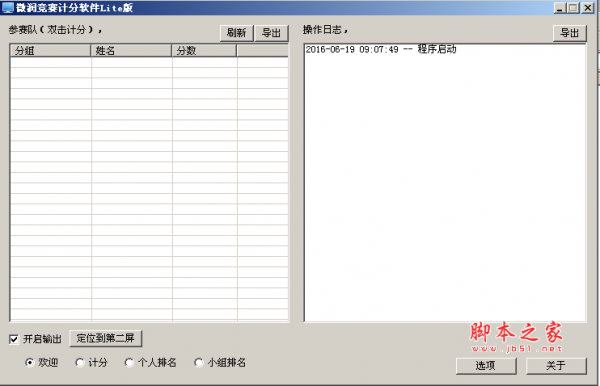The image size is (600, 386).
Task: Minimize the 微润竞赛计分软件 window
Action: coord(560,8)
